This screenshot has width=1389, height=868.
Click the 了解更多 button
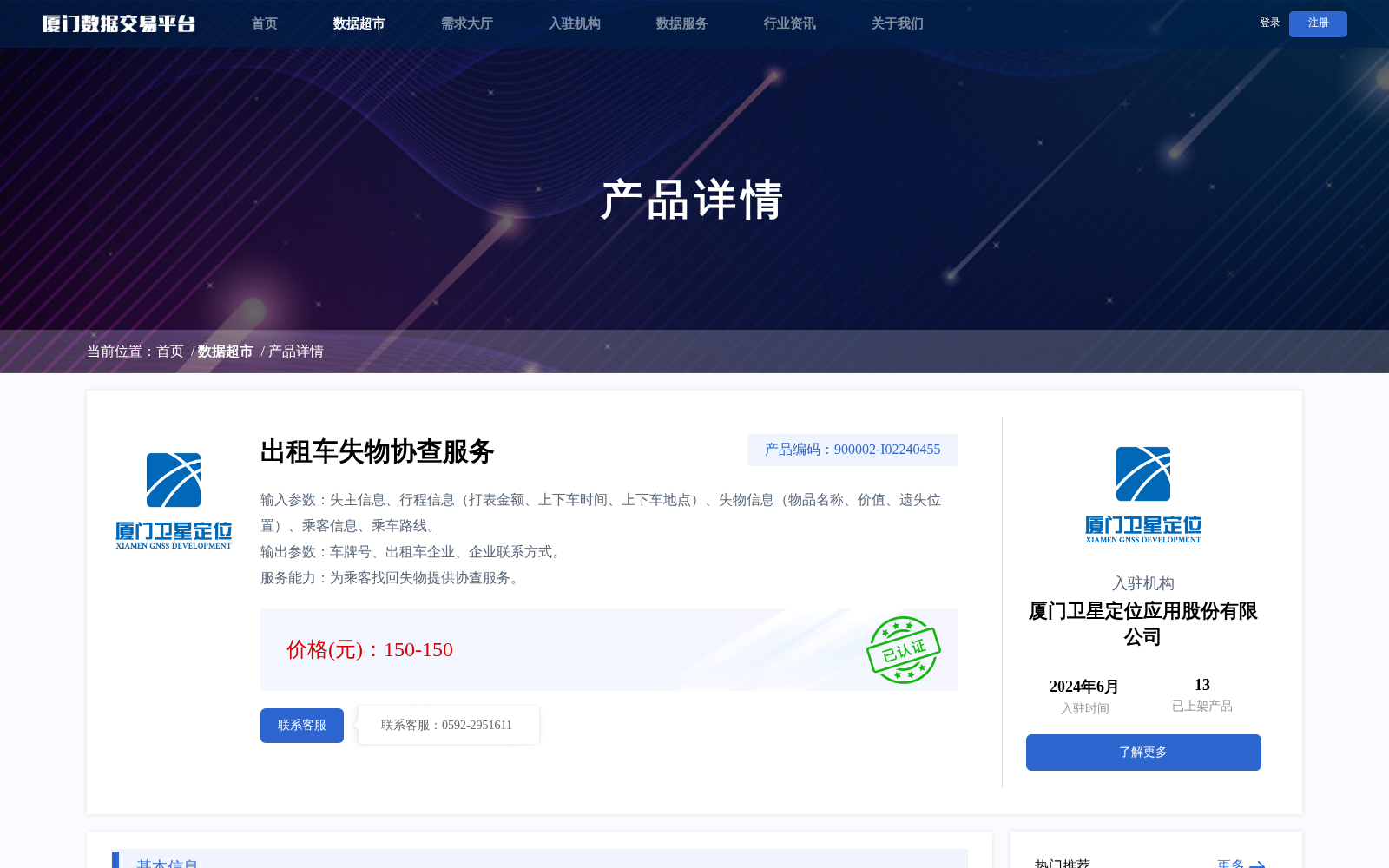pos(1143,753)
